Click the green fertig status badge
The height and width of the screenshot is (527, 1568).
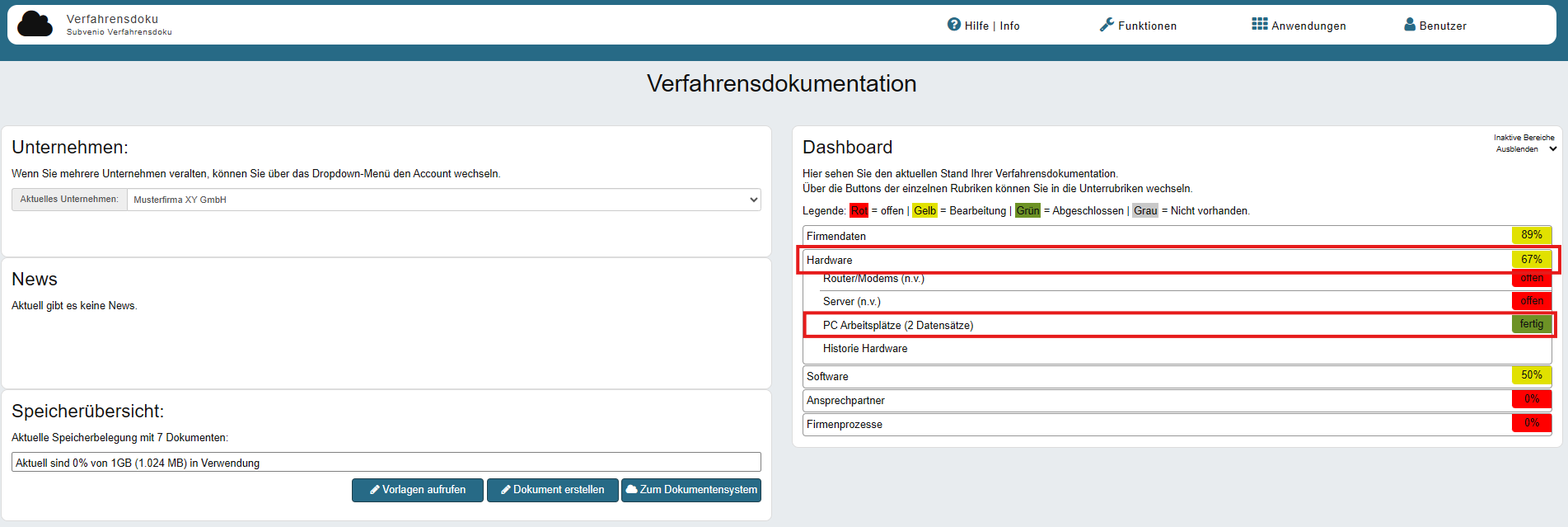coord(1532,324)
